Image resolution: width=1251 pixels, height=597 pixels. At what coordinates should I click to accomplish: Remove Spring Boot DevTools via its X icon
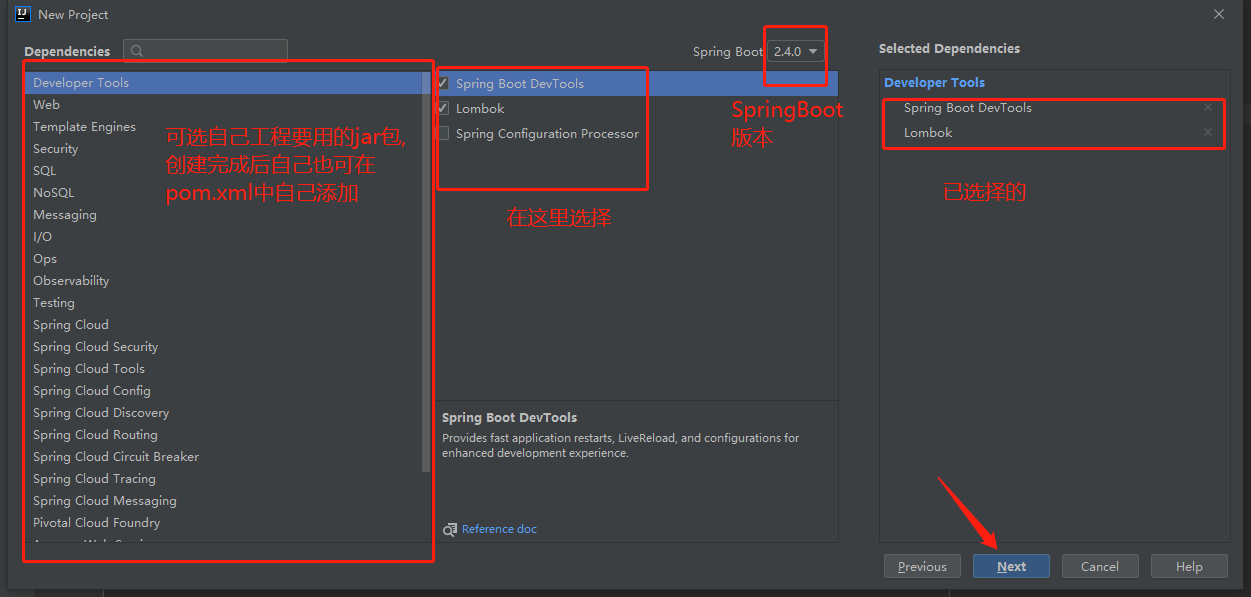pos(1208,107)
